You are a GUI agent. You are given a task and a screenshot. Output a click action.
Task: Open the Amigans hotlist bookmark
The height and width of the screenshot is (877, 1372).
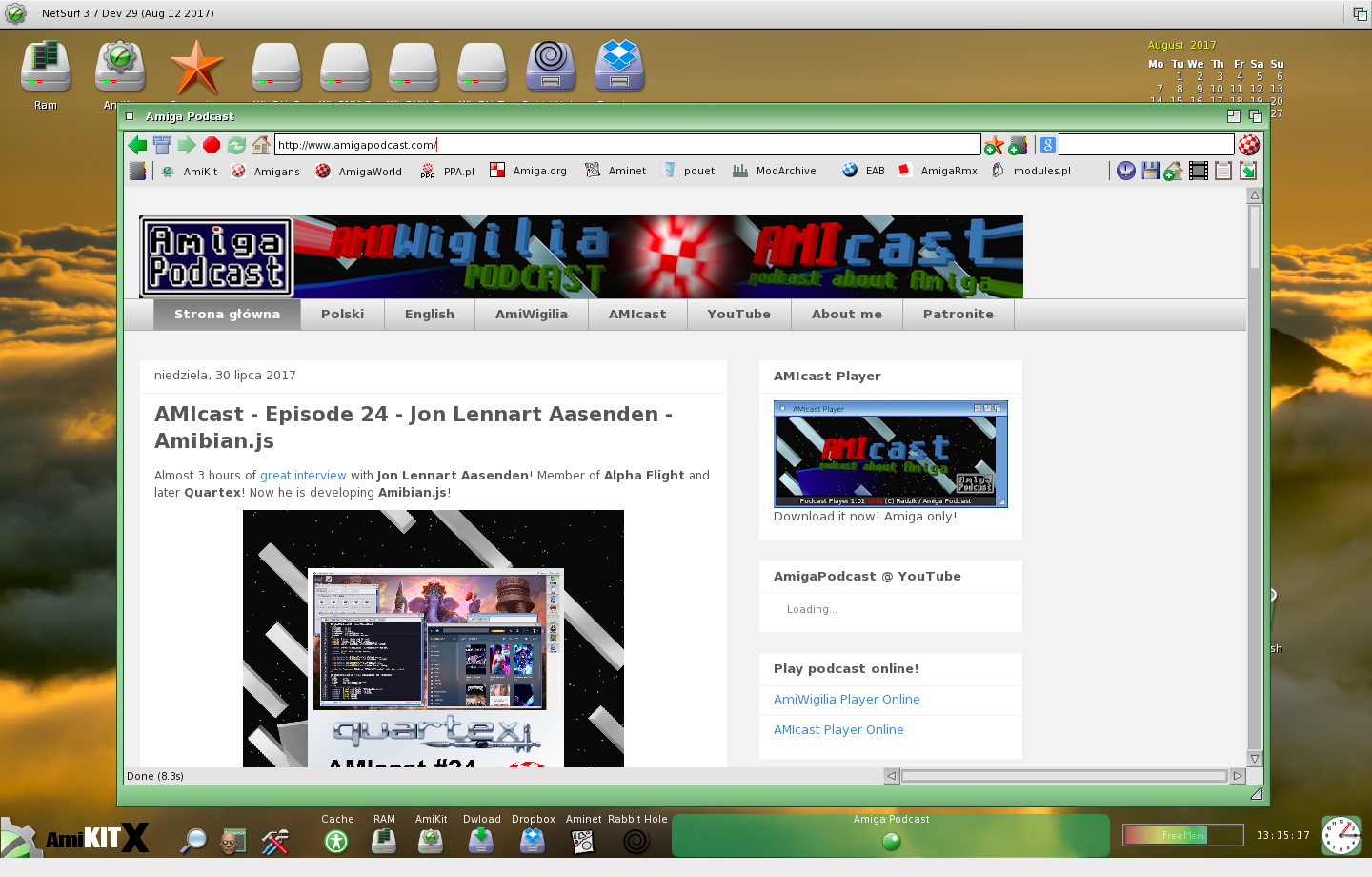click(266, 172)
